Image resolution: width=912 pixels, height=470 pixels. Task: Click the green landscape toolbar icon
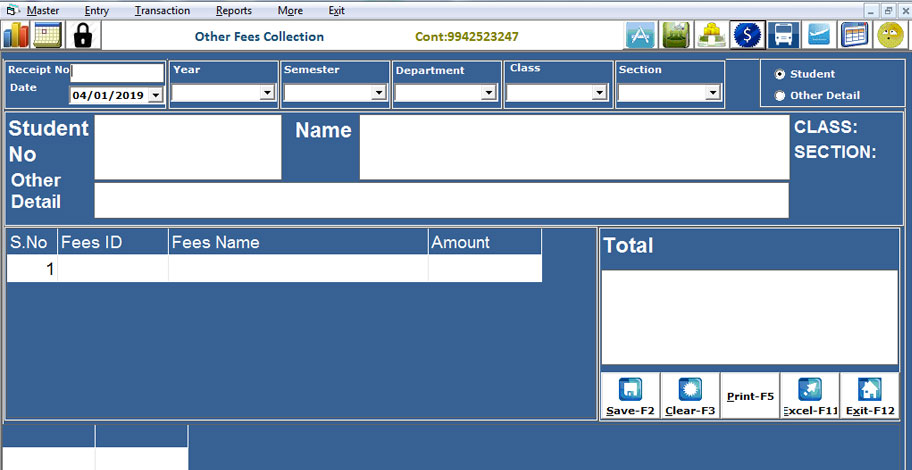(676, 35)
